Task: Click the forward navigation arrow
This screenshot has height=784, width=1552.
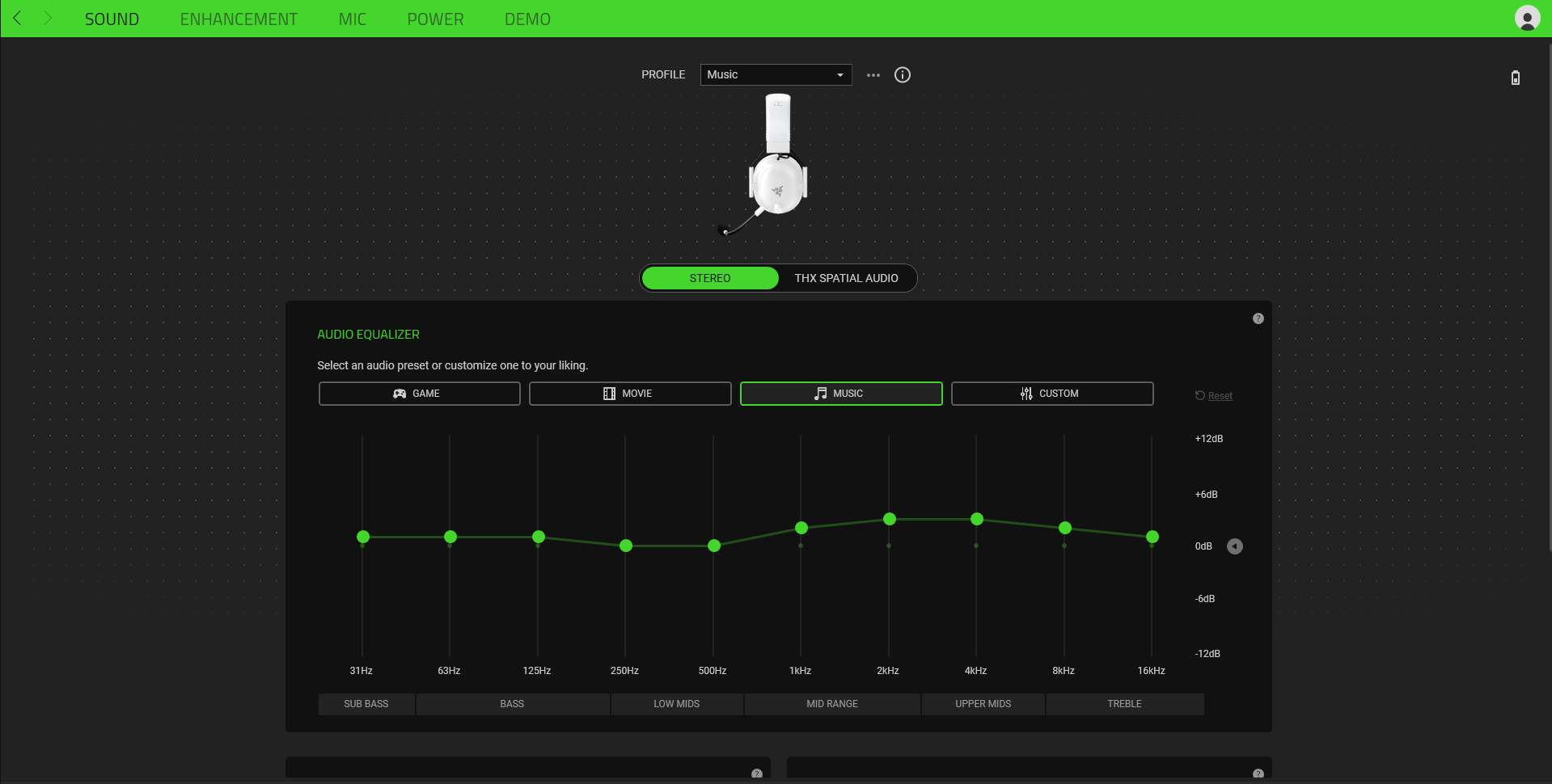Action: 47,18
